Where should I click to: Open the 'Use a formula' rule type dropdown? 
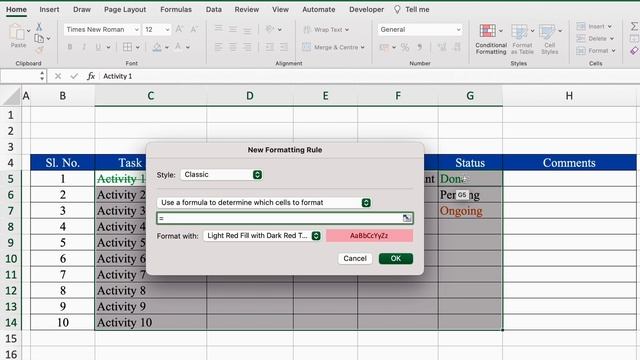tap(264, 202)
